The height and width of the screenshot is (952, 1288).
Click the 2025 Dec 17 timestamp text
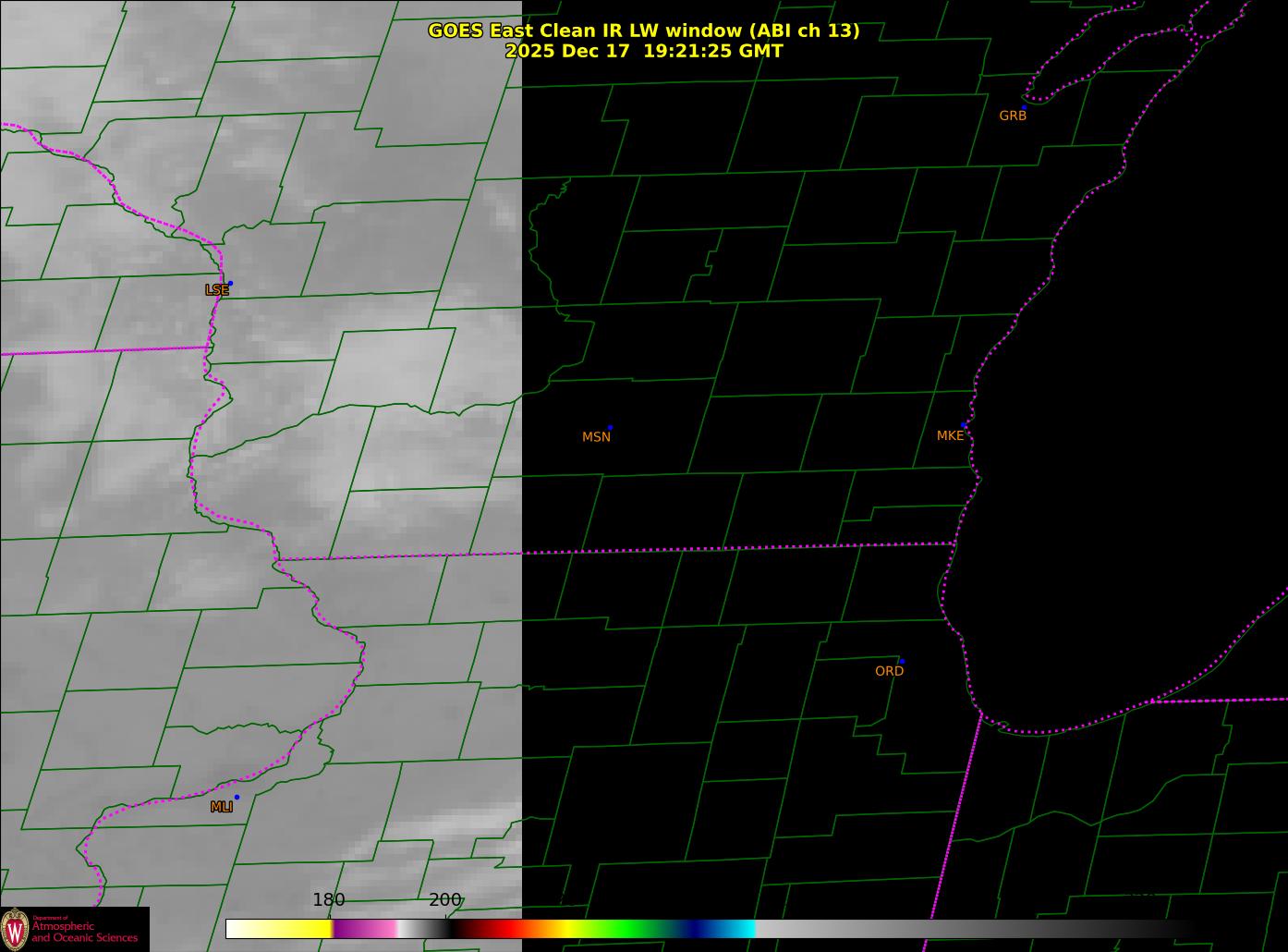[643, 51]
